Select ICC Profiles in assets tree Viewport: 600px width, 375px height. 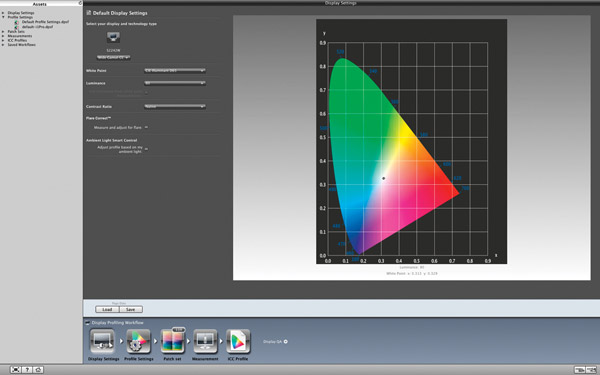[17, 40]
